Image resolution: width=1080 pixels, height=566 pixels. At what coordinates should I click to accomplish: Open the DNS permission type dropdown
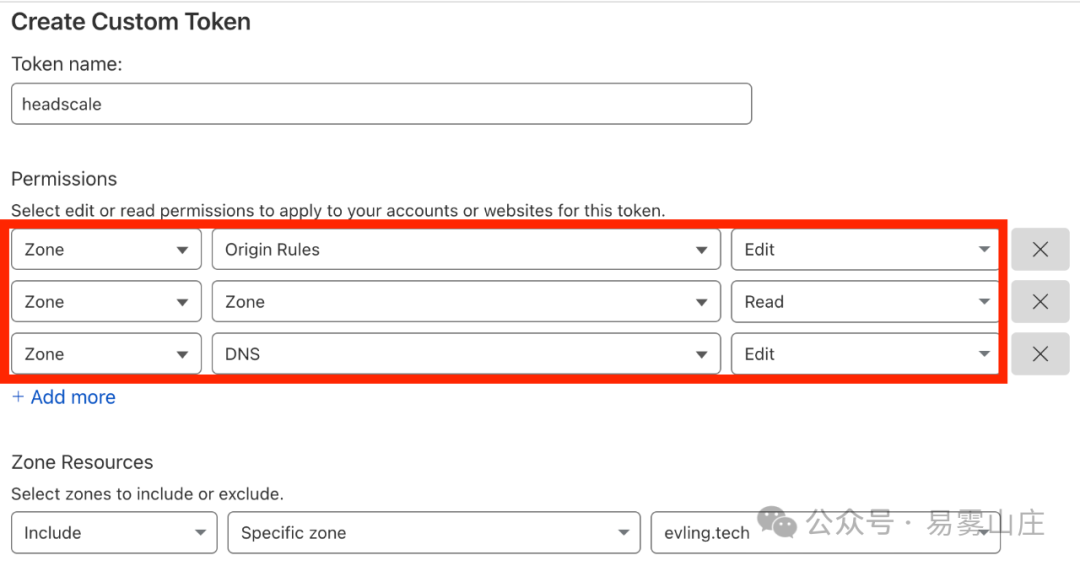466,354
